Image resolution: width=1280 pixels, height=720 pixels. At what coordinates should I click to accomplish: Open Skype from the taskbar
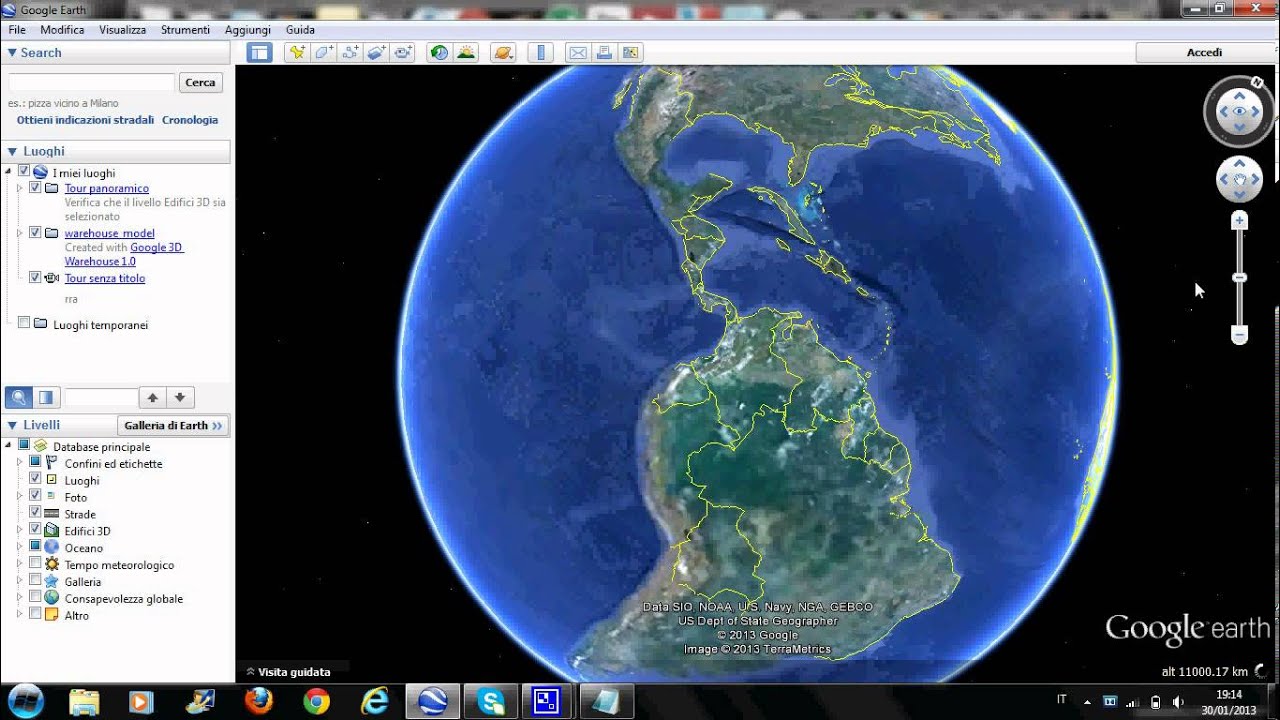[491, 701]
